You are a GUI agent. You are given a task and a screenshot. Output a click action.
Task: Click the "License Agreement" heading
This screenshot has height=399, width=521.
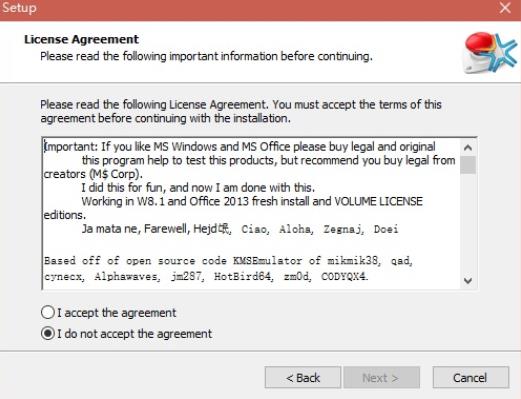click(x=81, y=39)
